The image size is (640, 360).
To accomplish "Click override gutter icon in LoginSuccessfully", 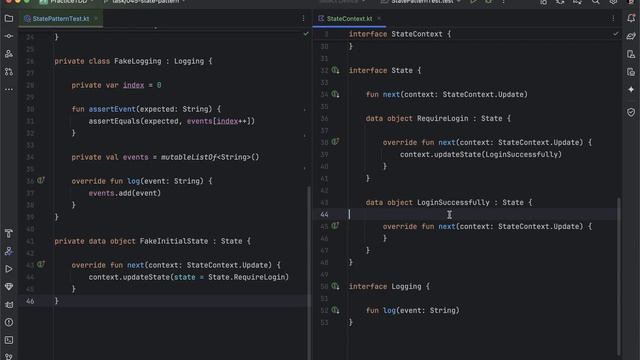I will click(335, 226).
